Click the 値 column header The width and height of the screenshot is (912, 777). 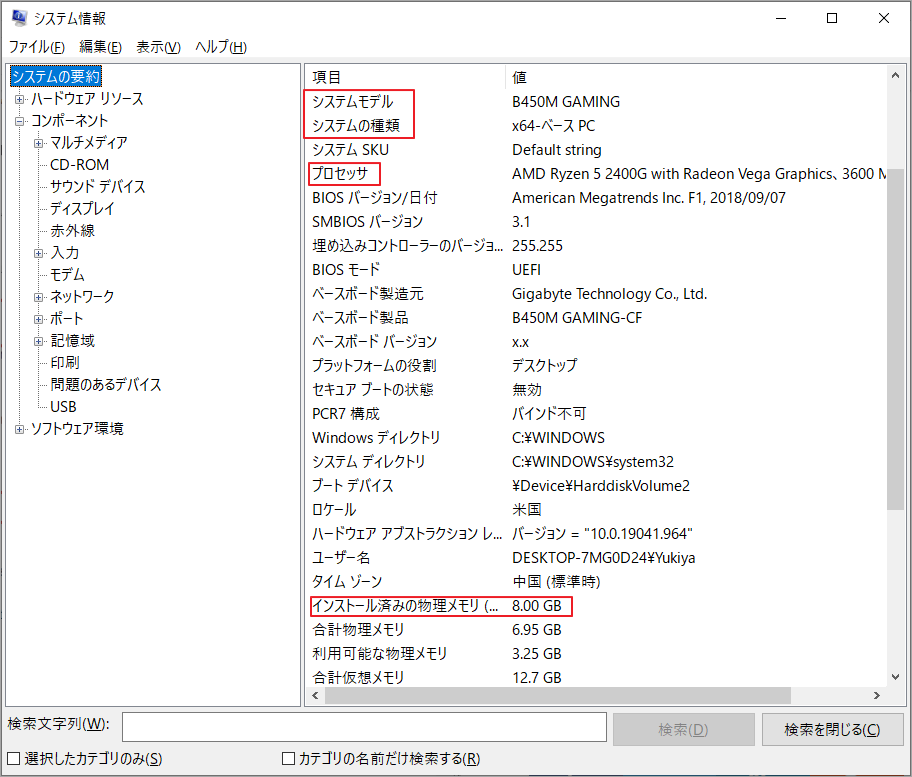pyautogui.click(x=696, y=77)
